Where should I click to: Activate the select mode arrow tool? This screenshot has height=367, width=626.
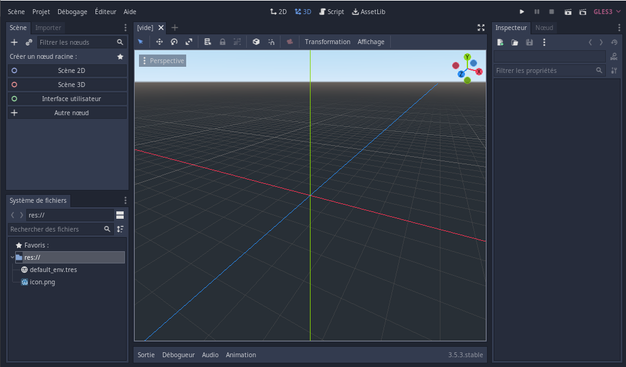tap(141, 42)
